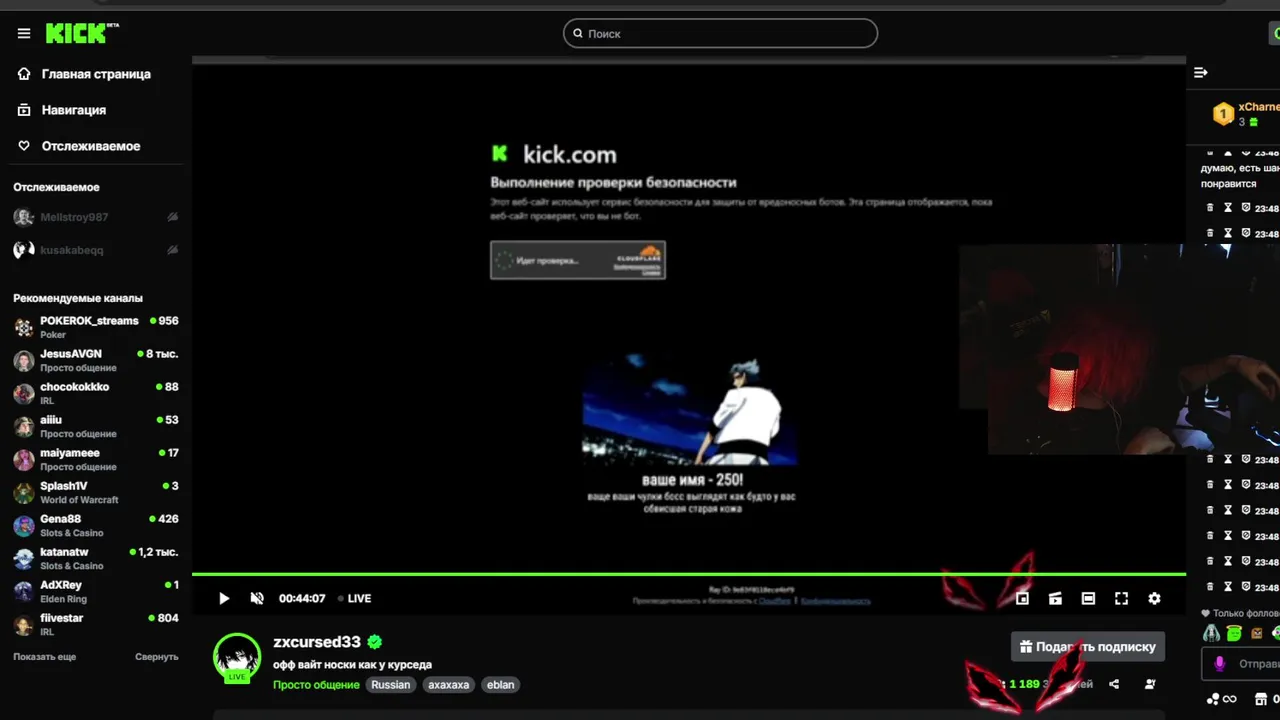Click katanatw channel avatar
Viewport: 1280px width, 720px height.
[24, 558]
